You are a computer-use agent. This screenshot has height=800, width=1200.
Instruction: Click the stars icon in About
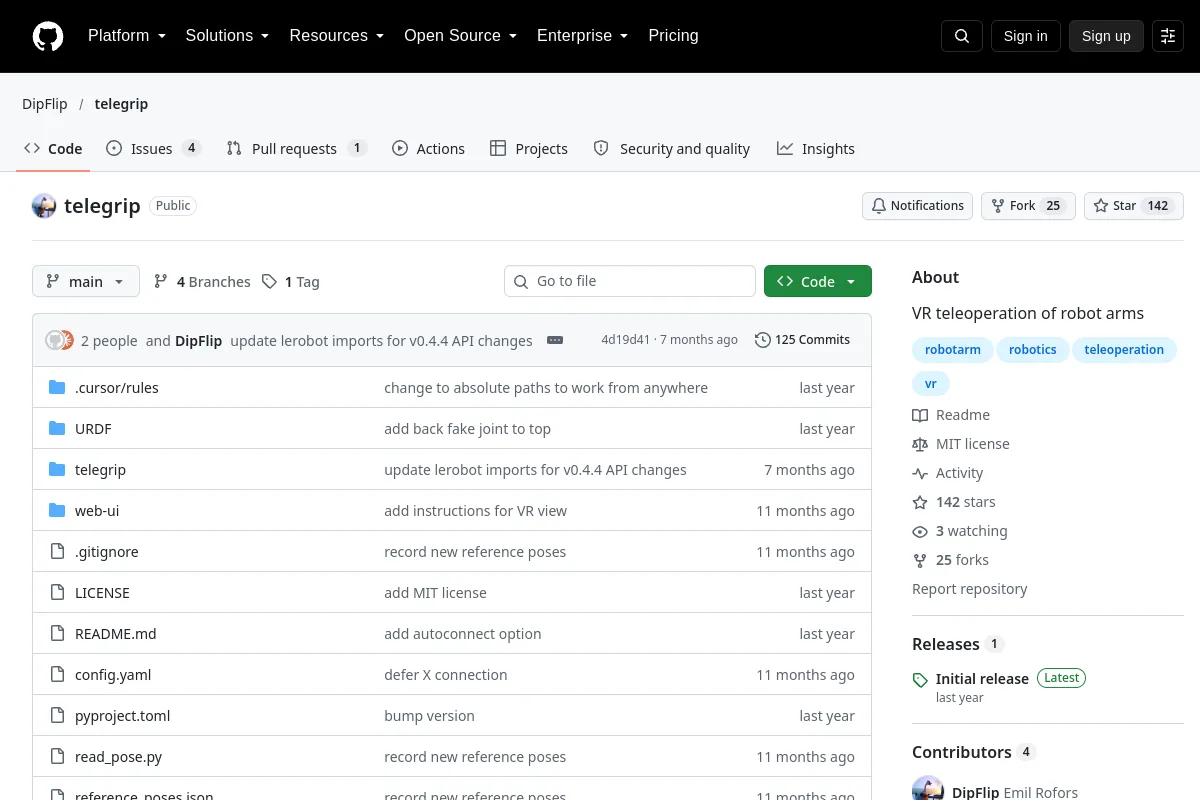click(x=920, y=502)
